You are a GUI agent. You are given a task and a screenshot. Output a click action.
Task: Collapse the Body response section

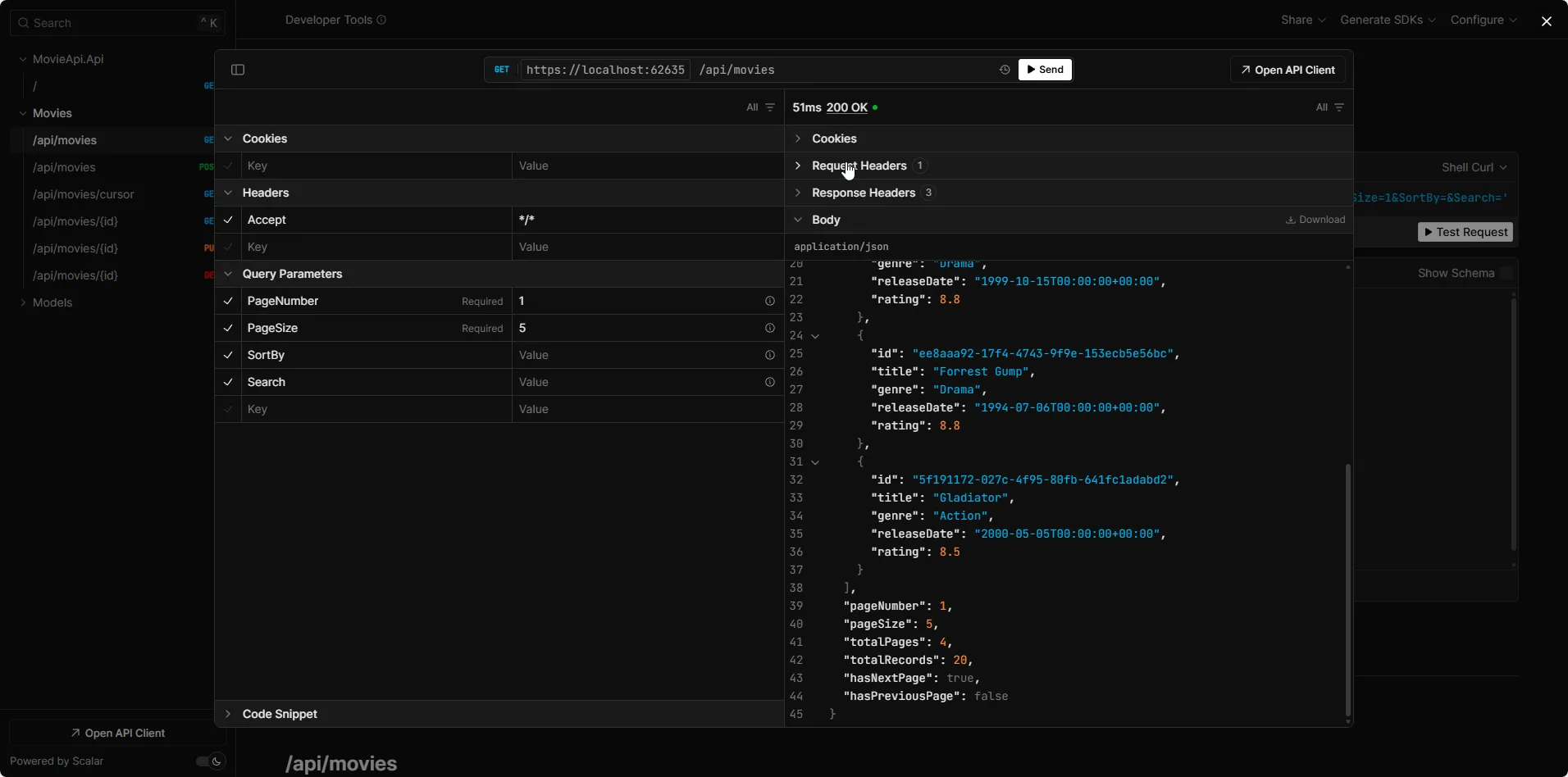point(796,220)
